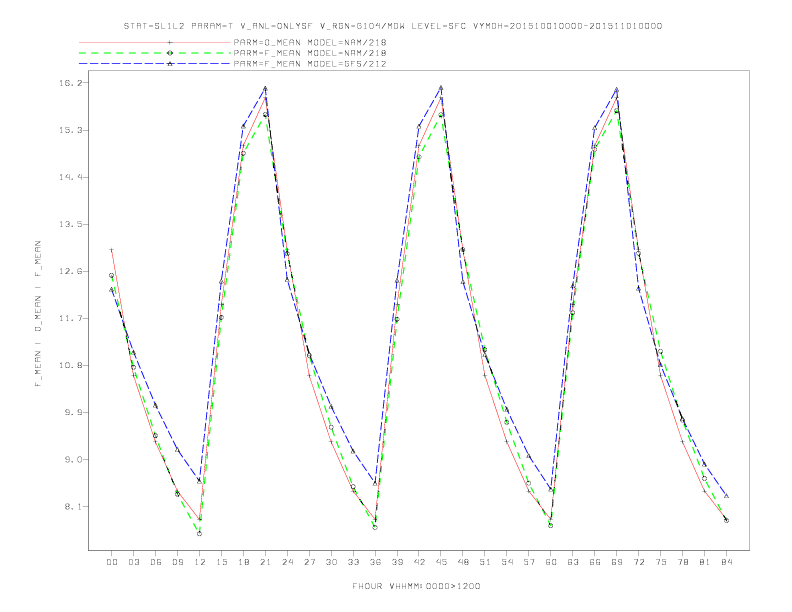
Task: Click x-axis forecast hour label 69
Action: [617, 562]
